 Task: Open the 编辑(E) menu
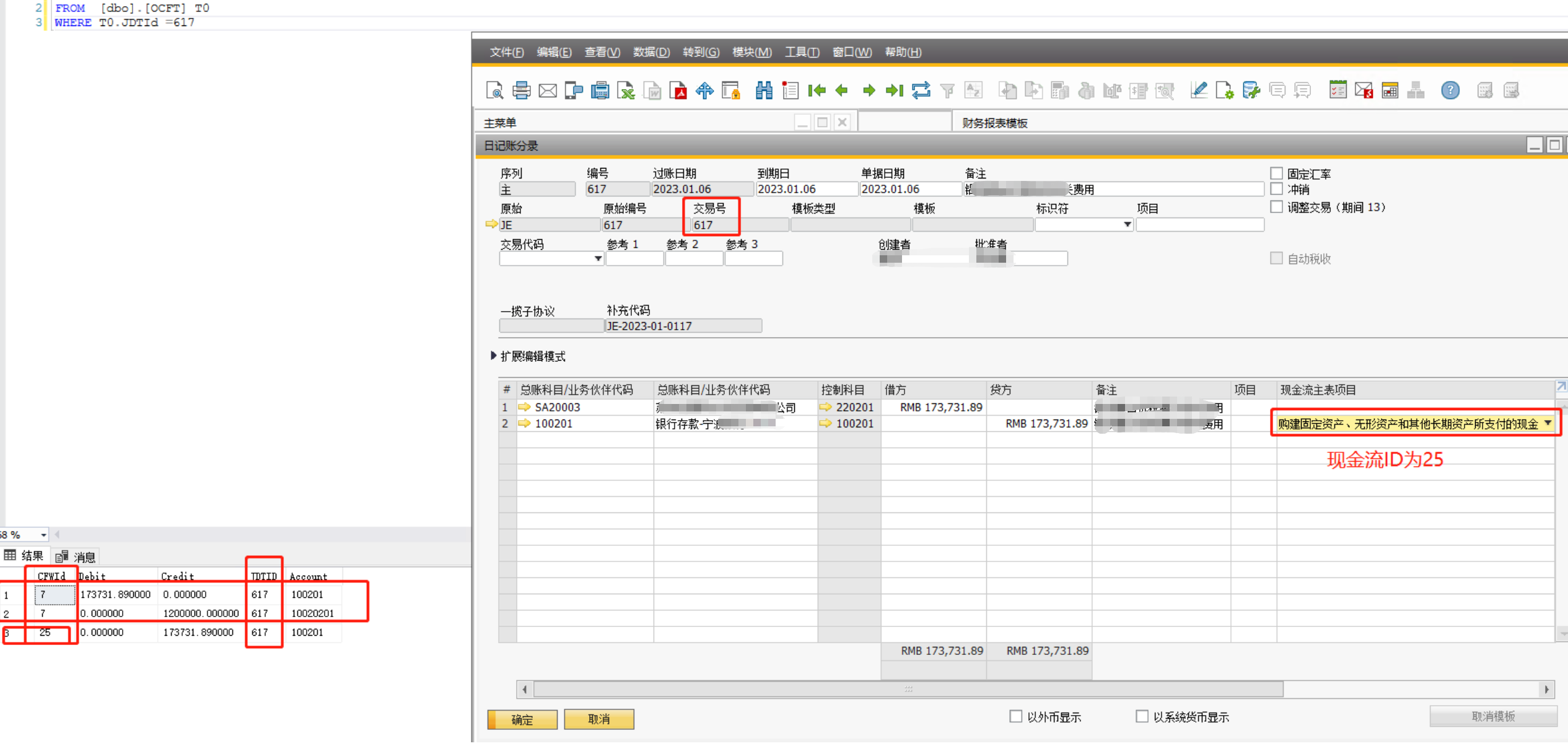coord(554,53)
